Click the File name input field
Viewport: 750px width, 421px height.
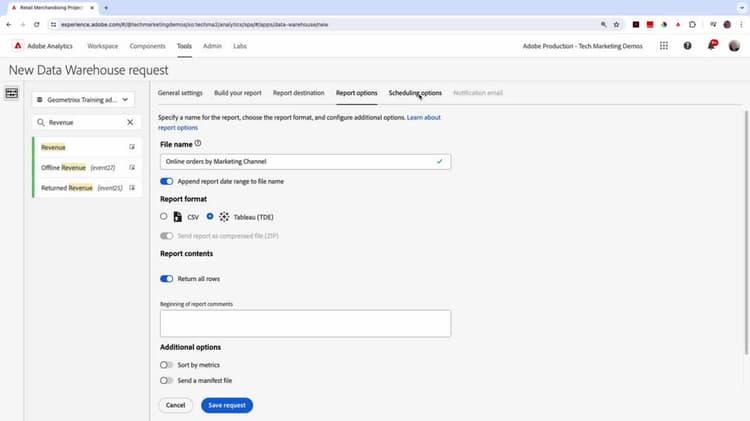(305, 162)
